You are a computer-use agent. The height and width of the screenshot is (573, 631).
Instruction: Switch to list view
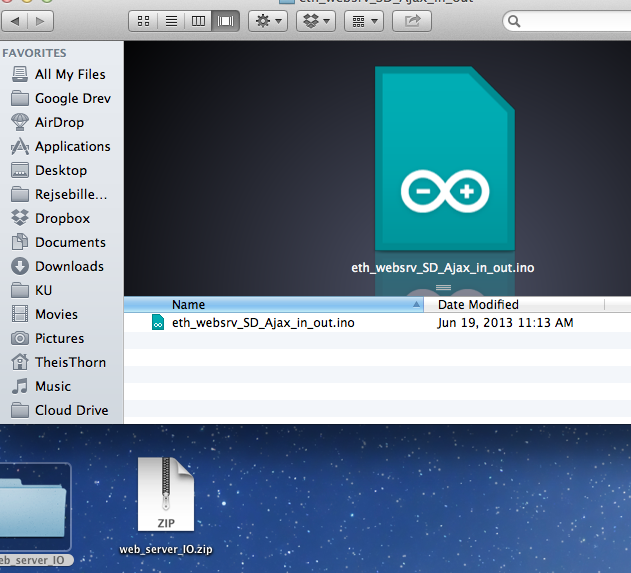tap(171, 21)
